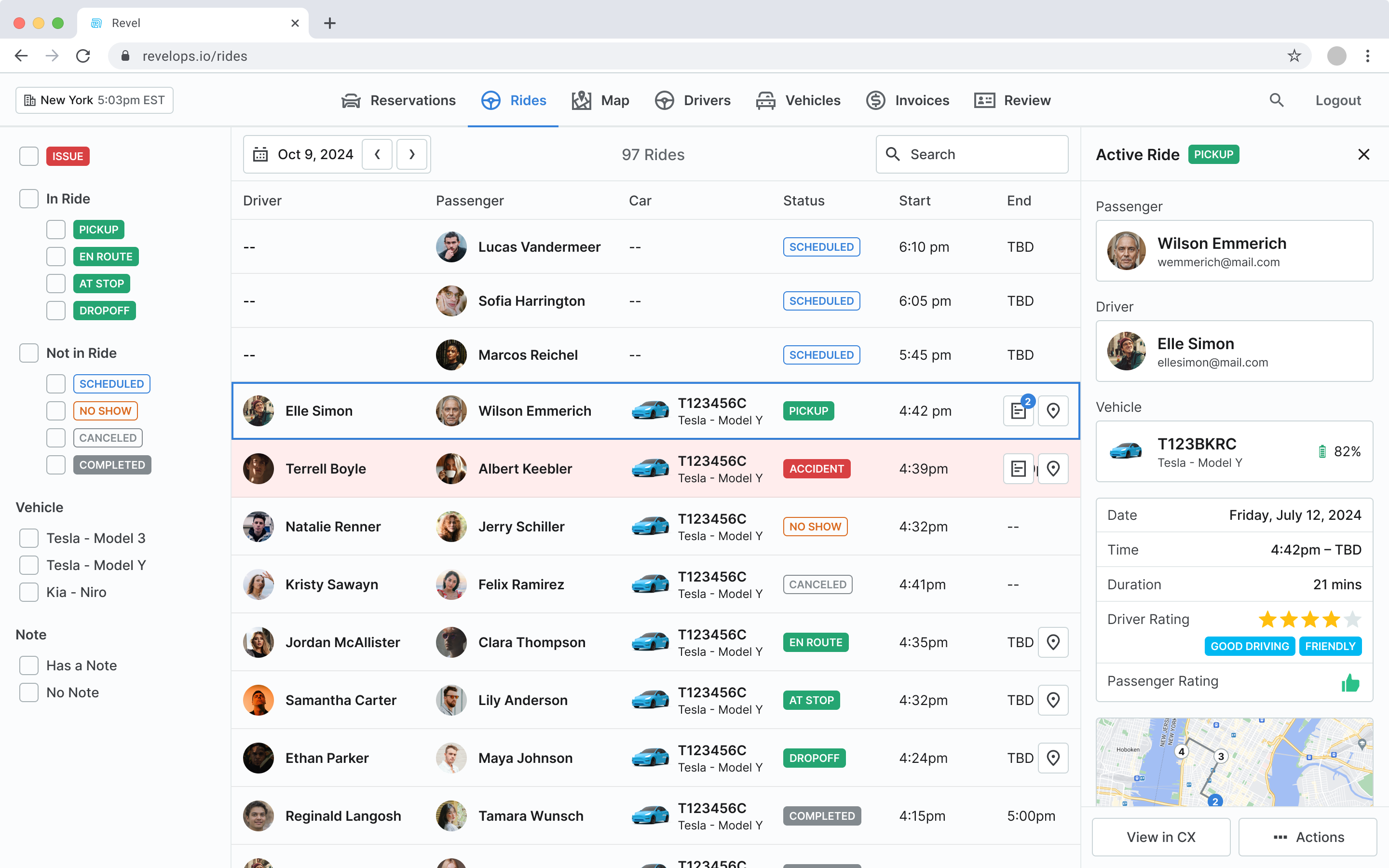Screen dimensions: 1389x868
Task: Open the Actions menu button
Action: click(1308, 837)
